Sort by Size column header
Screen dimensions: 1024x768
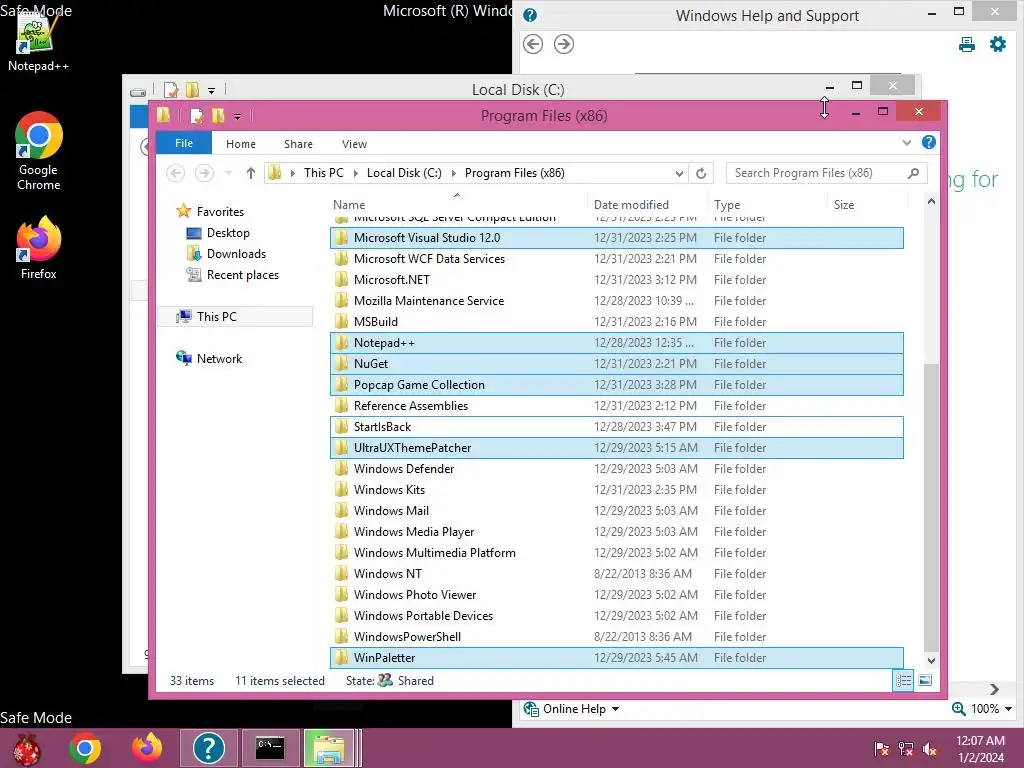tap(867, 204)
